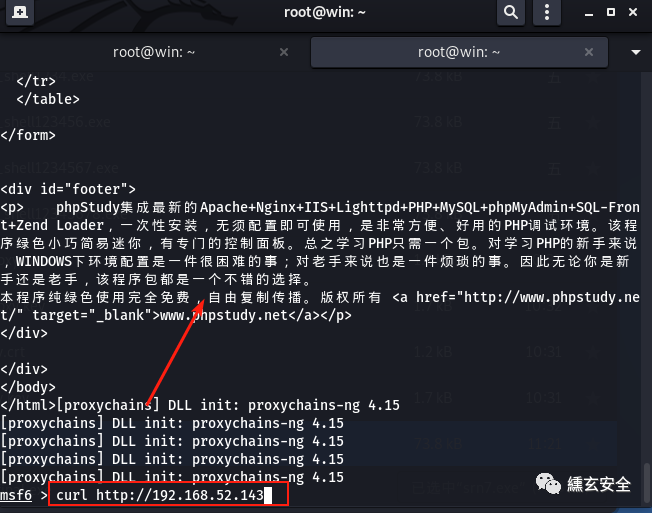Click the curl http://192.168.52.143 command
This screenshot has width=652, height=513.
tap(160, 495)
